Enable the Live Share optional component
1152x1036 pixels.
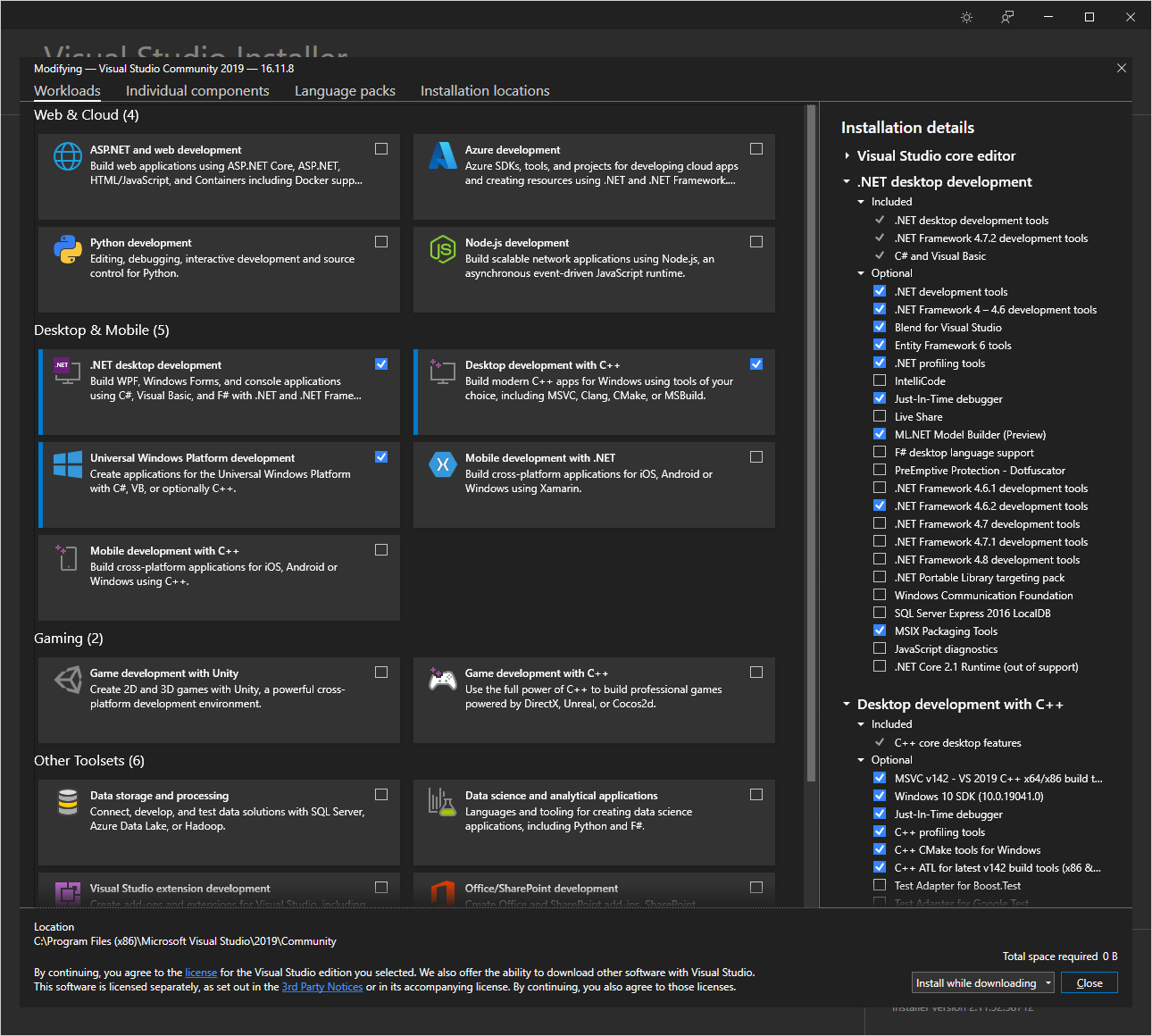coord(880,416)
